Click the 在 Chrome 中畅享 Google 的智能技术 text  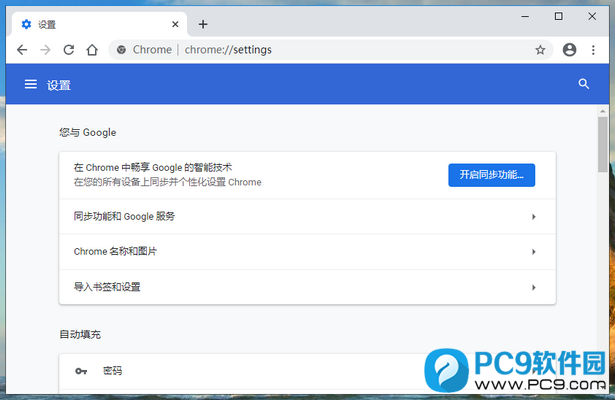coord(153,168)
